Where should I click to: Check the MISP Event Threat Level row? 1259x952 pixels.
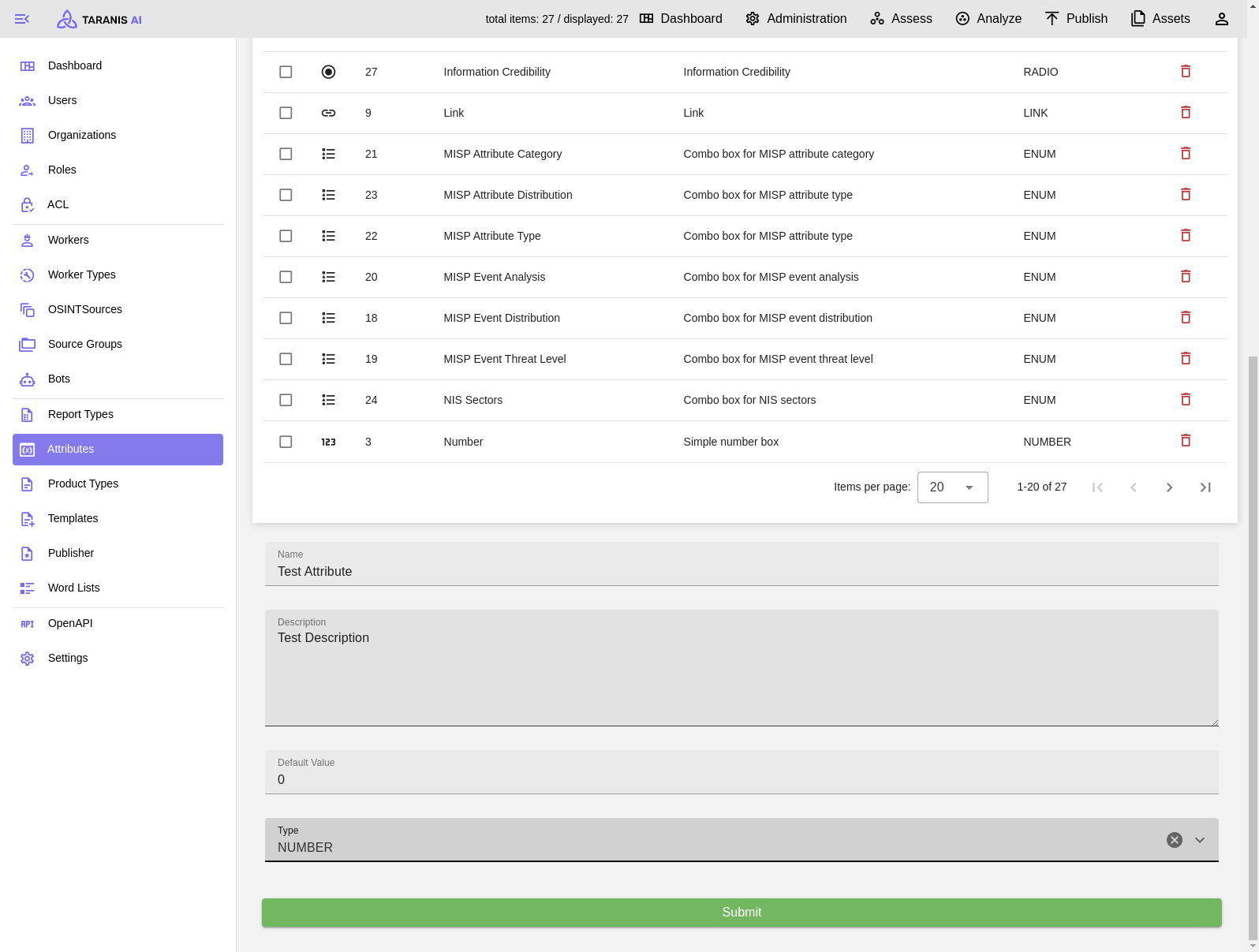coord(286,359)
